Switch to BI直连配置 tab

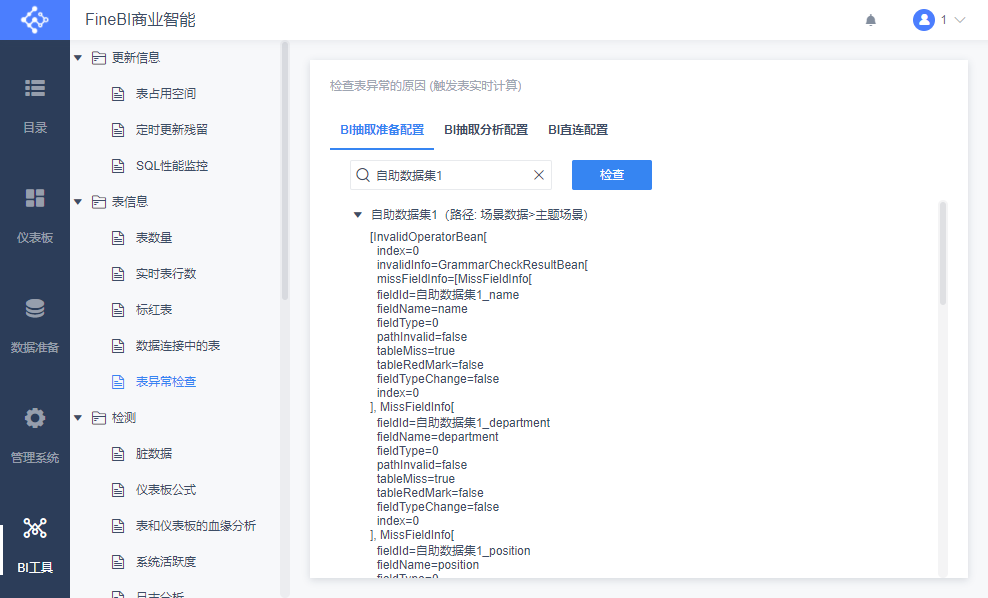578,130
